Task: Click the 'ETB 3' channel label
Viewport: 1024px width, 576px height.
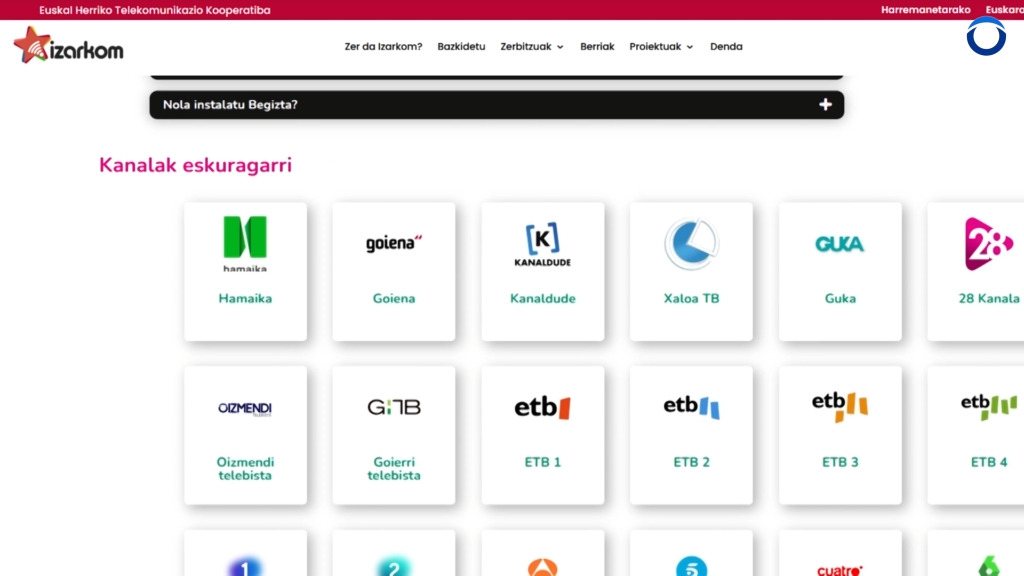Action: [840, 462]
